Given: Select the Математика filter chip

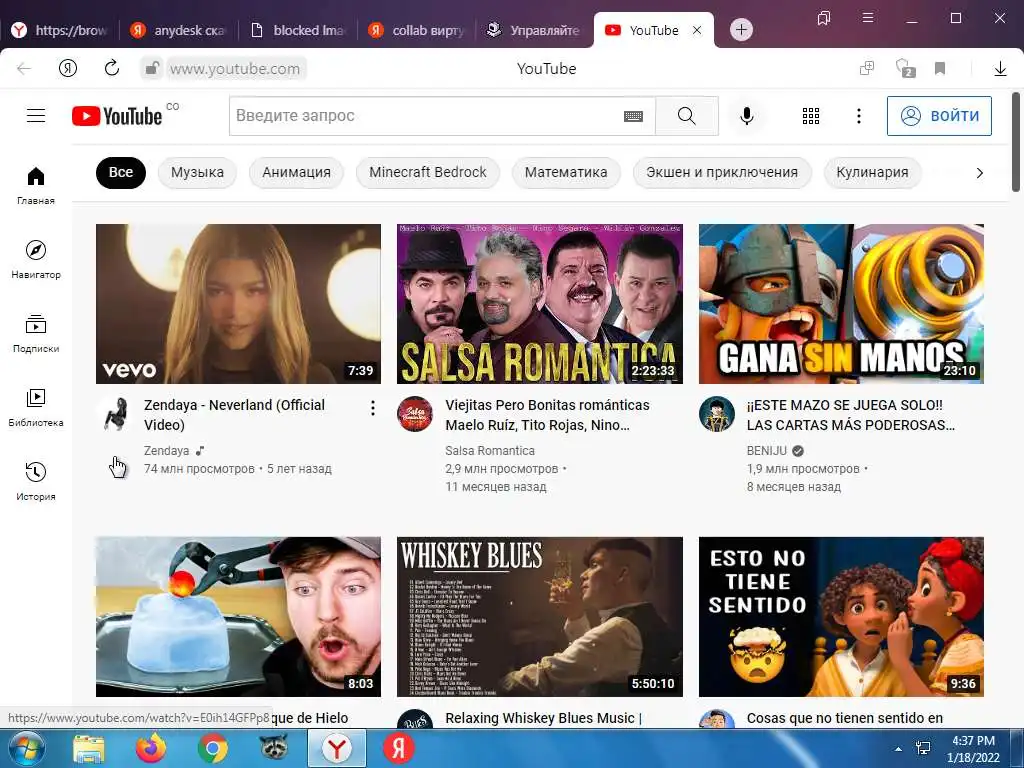Looking at the screenshot, I should coord(566,172).
